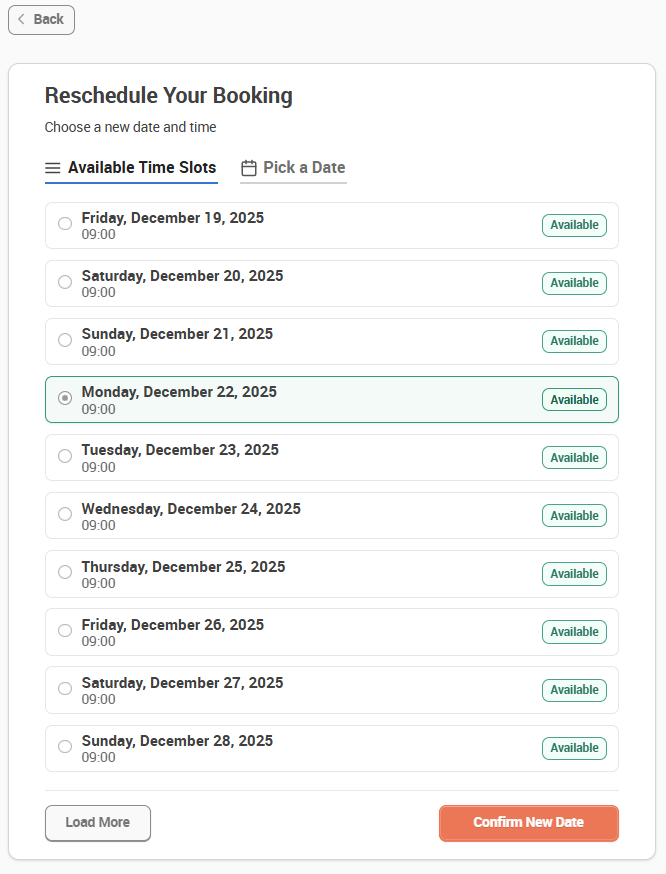Confirm the new booking date
This screenshot has height=874, width=666.
pyautogui.click(x=528, y=823)
